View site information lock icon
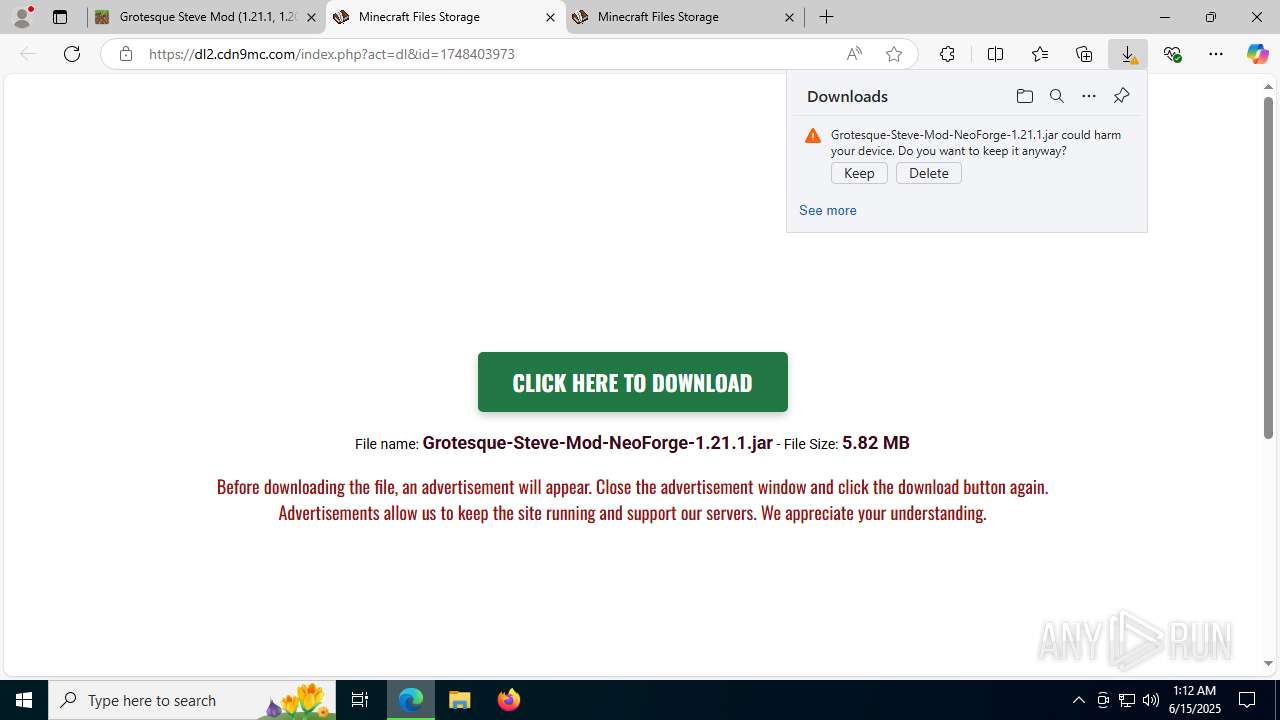This screenshot has width=1280, height=720. [x=126, y=54]
